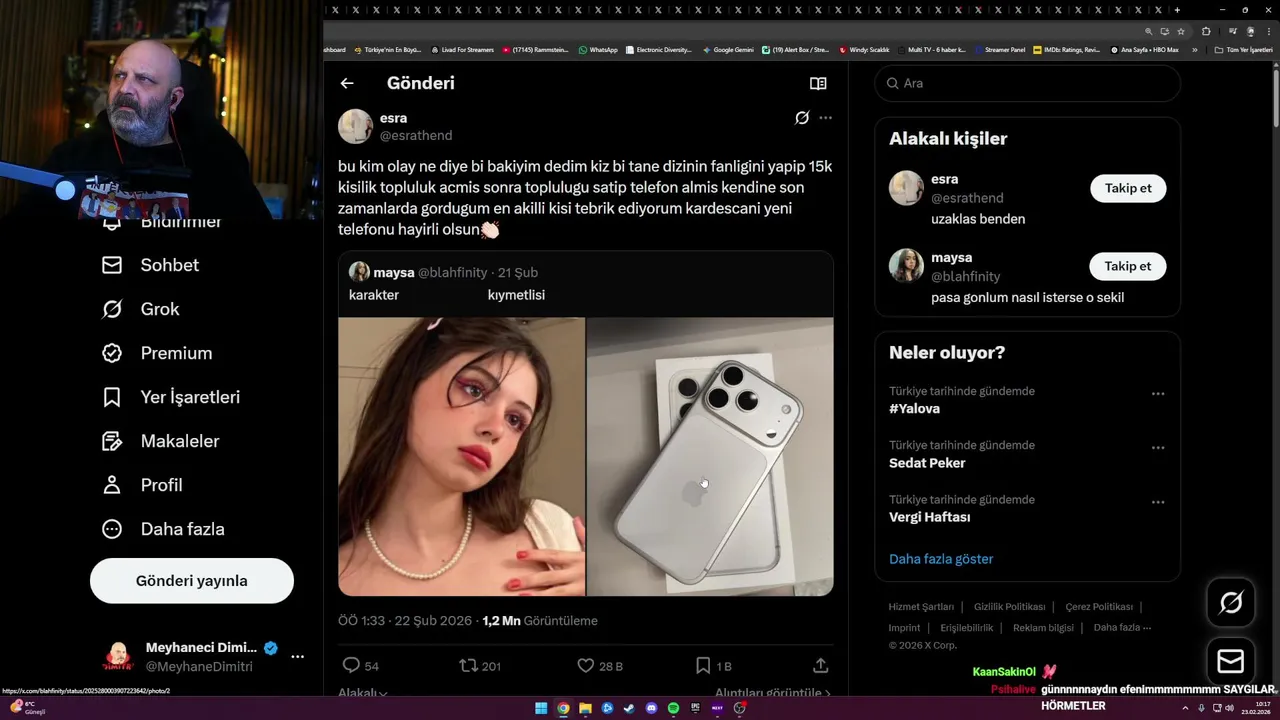Open the iPhone photo in quoted post

(x=710, y=457)
